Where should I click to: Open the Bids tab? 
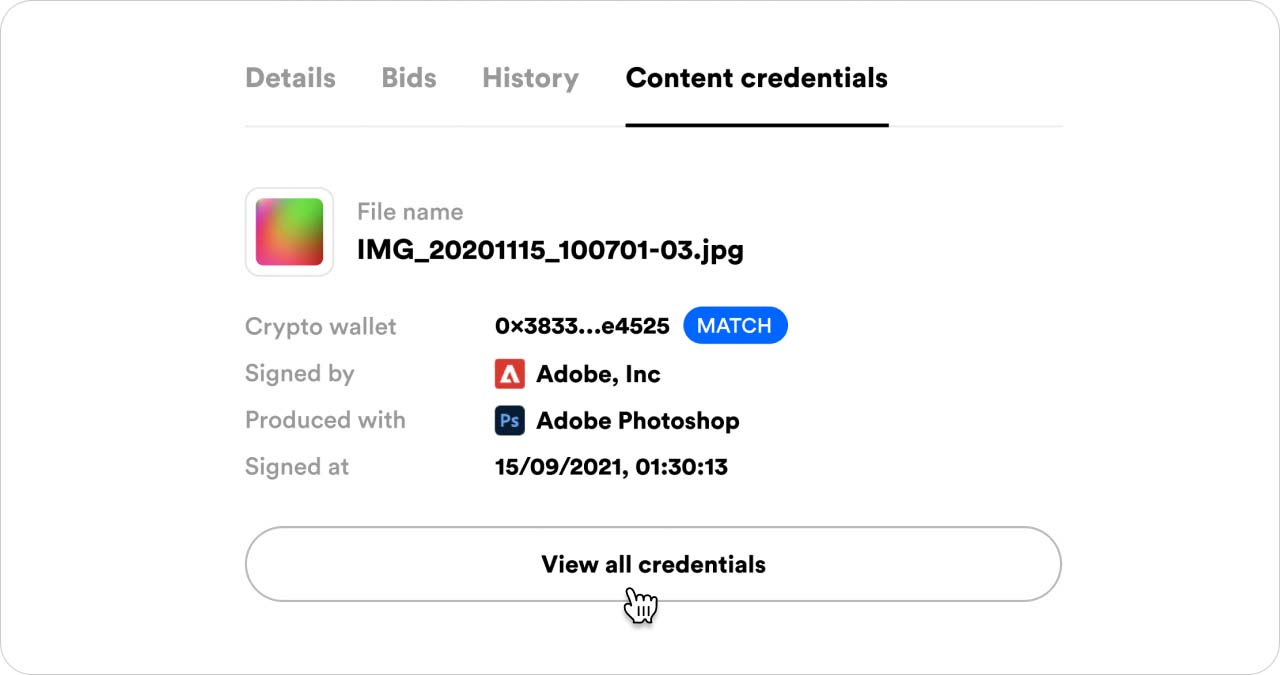[409, 78]
